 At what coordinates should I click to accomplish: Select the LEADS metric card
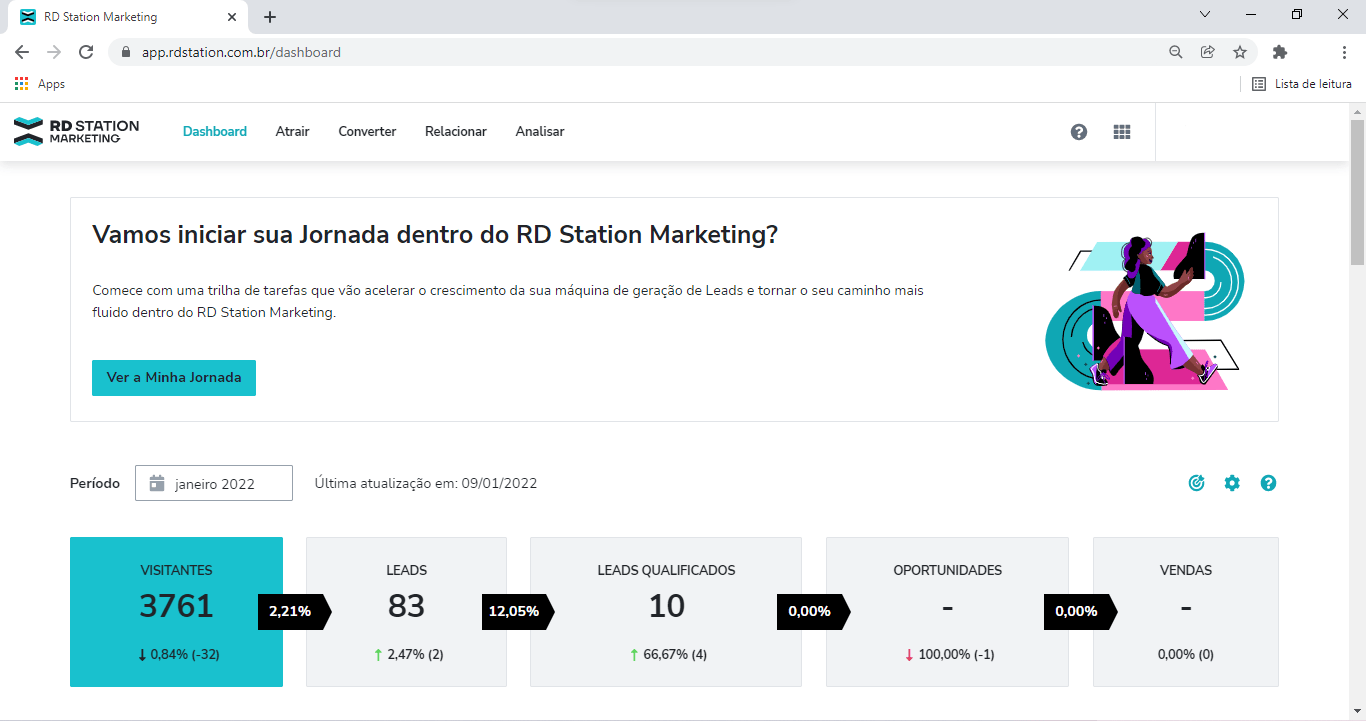[406, 612]
